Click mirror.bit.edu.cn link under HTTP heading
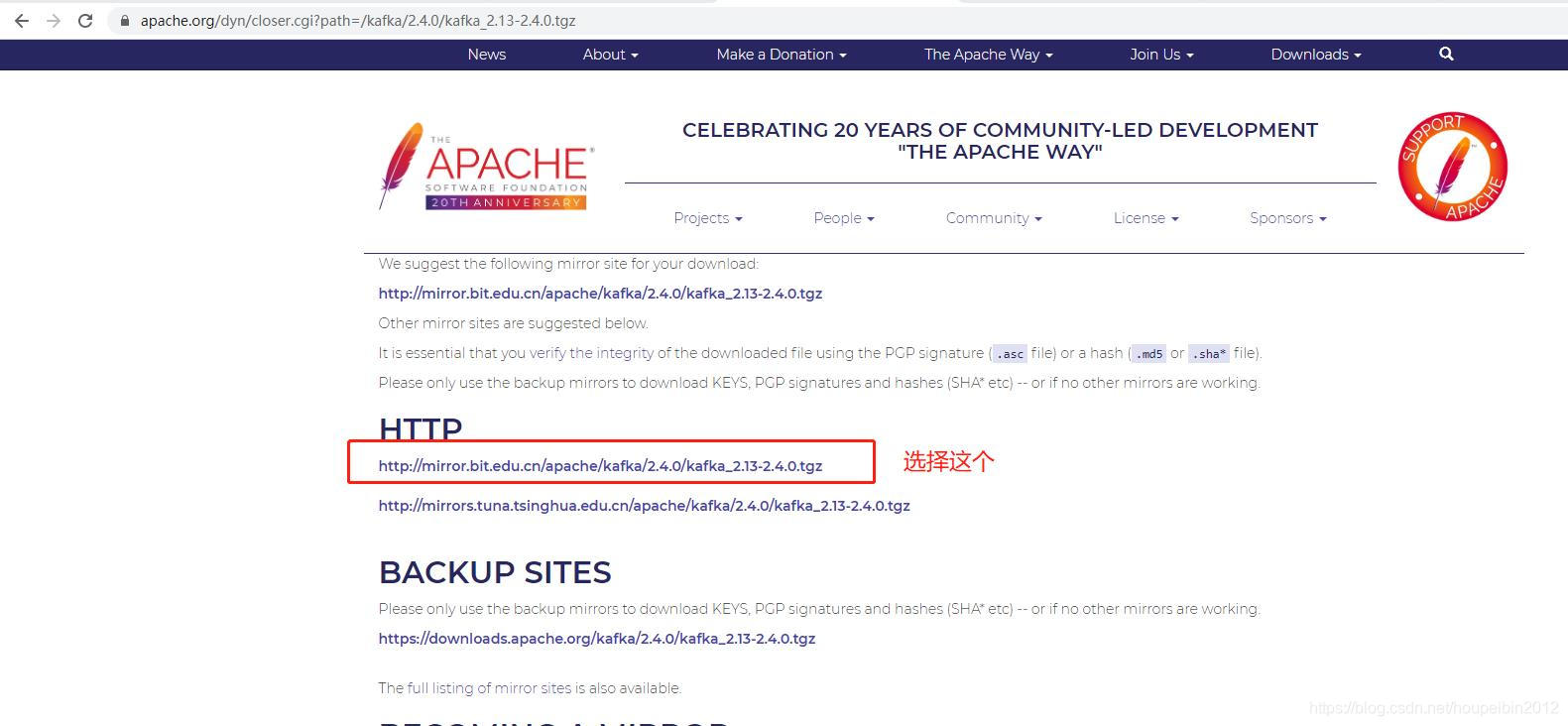Viewport: 1568px width, 726px height. (600, 466)
